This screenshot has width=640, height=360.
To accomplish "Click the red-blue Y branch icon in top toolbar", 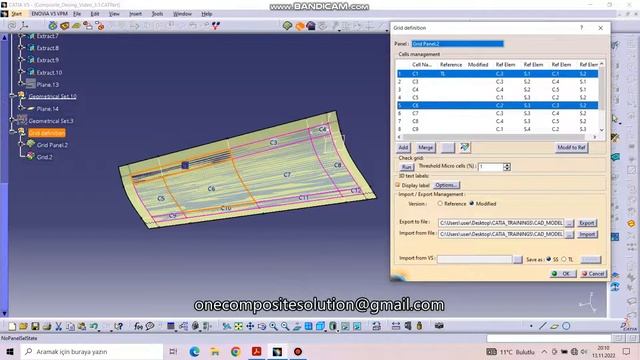I will point(216,26).
